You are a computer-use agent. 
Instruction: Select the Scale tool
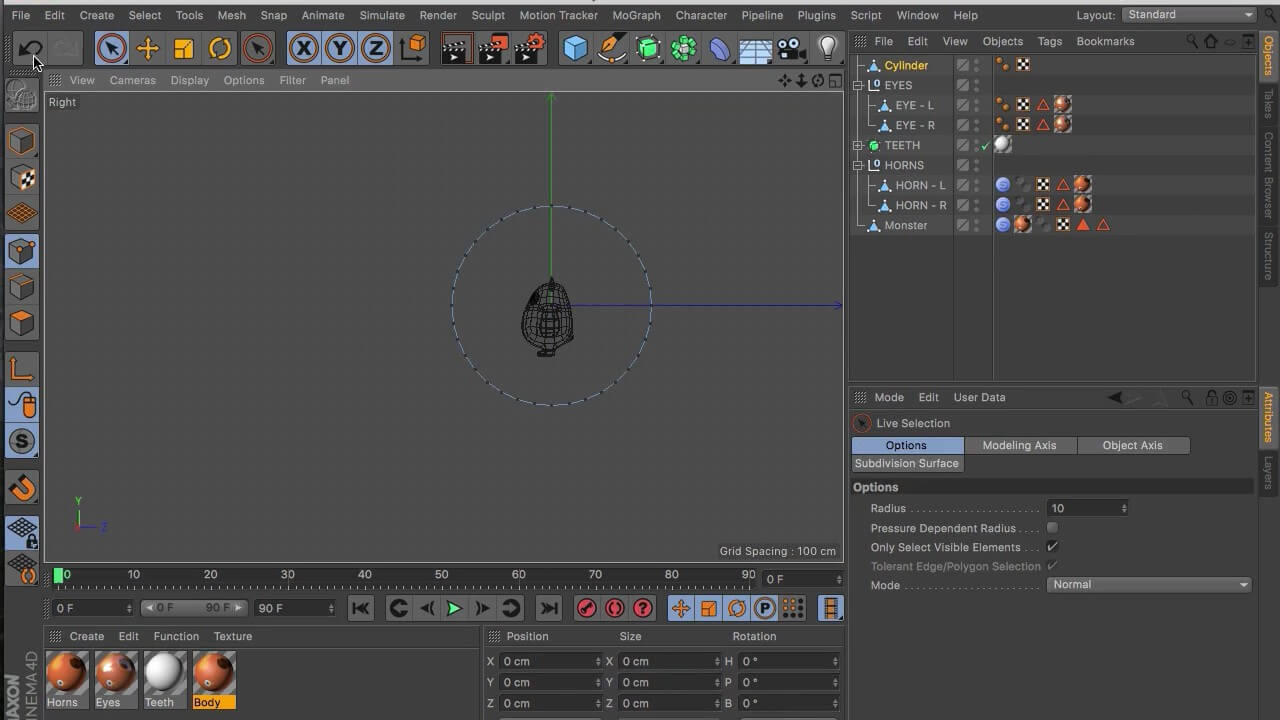pos(183,47)
